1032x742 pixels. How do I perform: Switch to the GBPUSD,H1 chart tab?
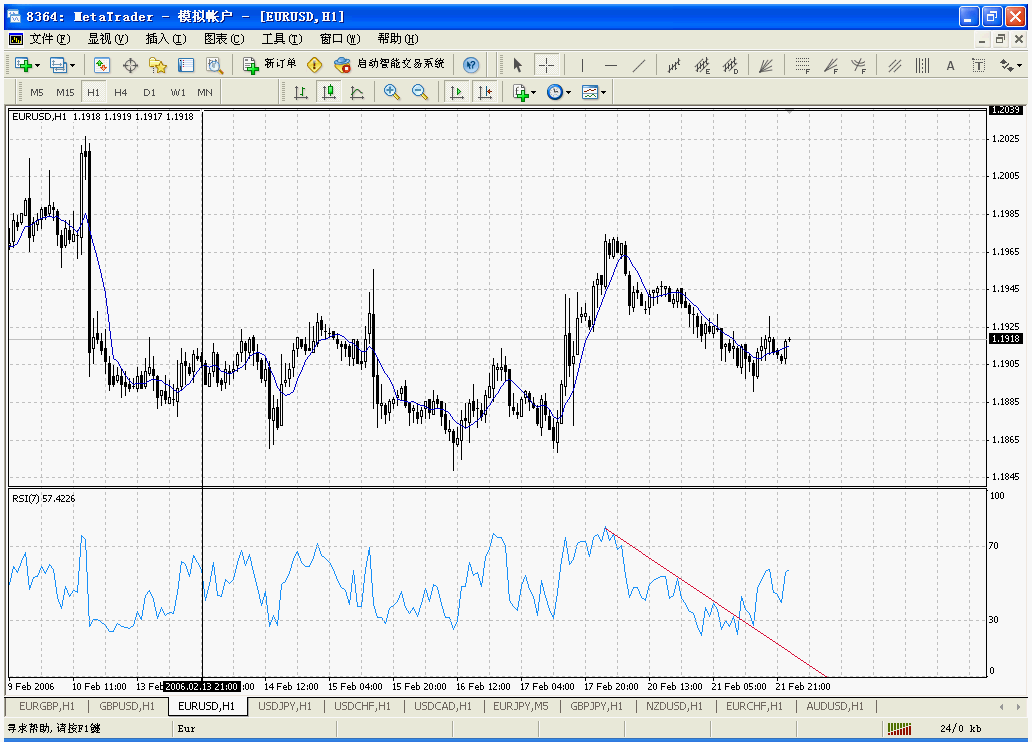pyautogui.click(x=127, y=706)
